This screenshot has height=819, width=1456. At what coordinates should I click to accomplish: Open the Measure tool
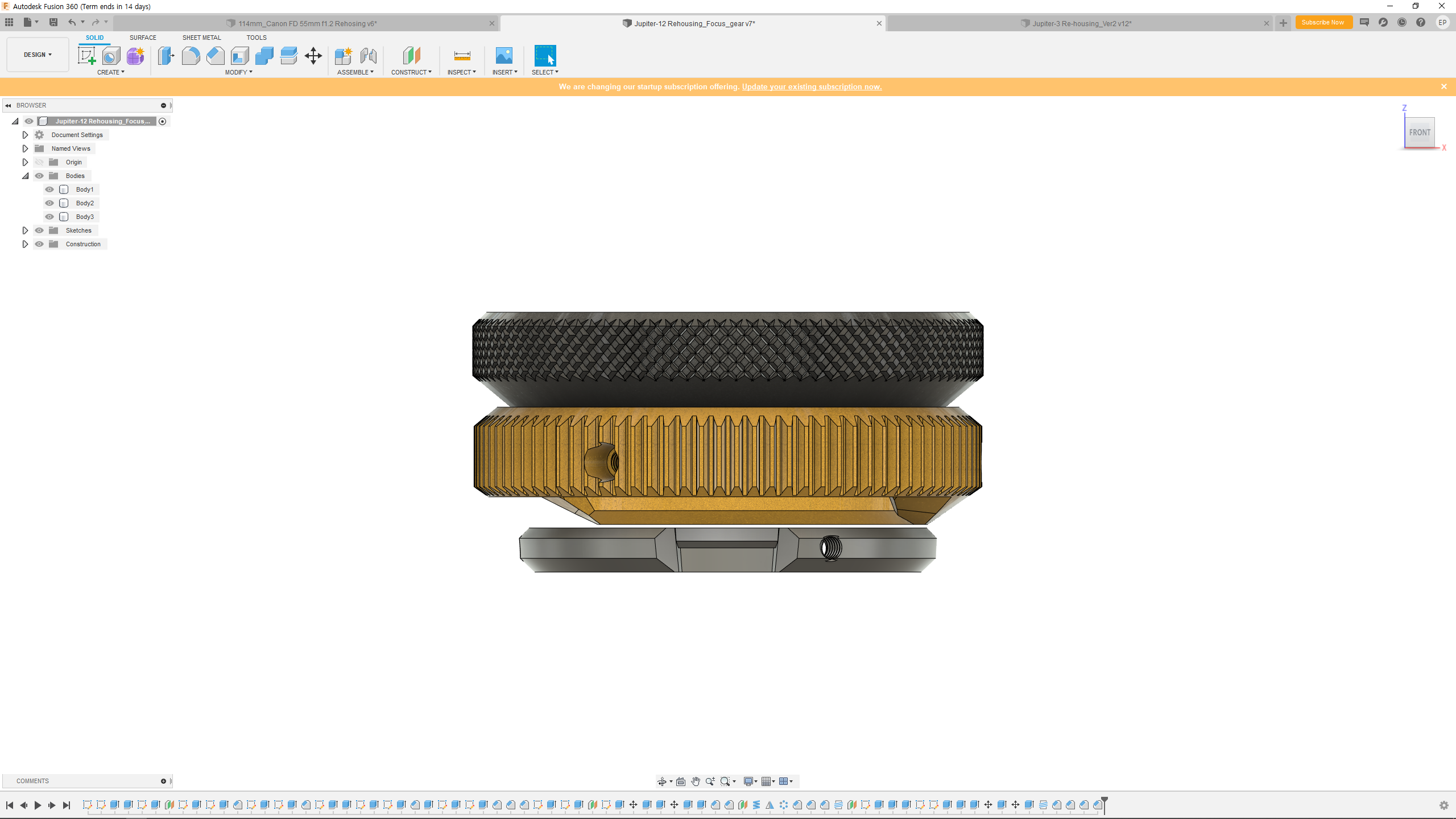(x=462, y=56)
